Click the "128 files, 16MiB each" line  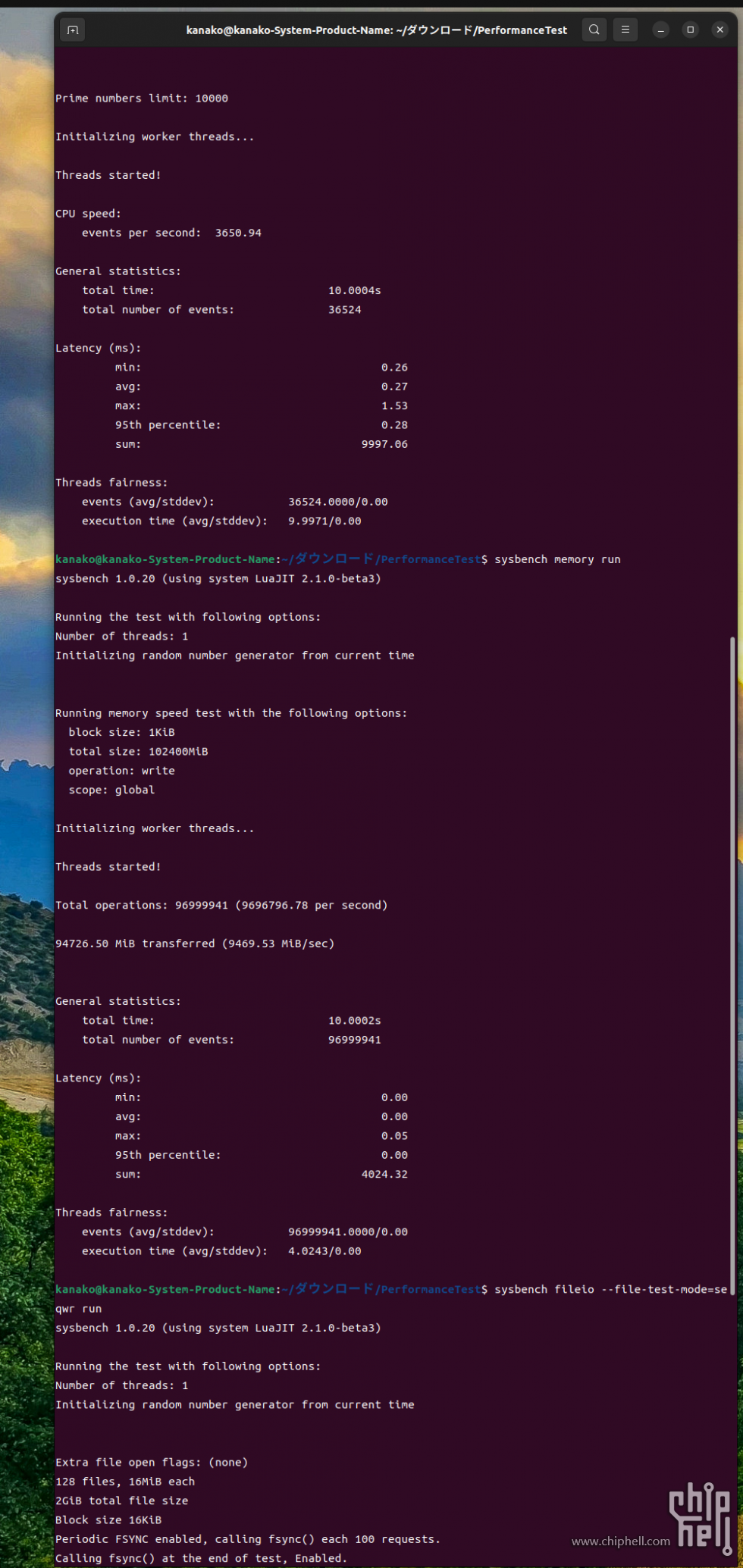tap(125, 1482)
